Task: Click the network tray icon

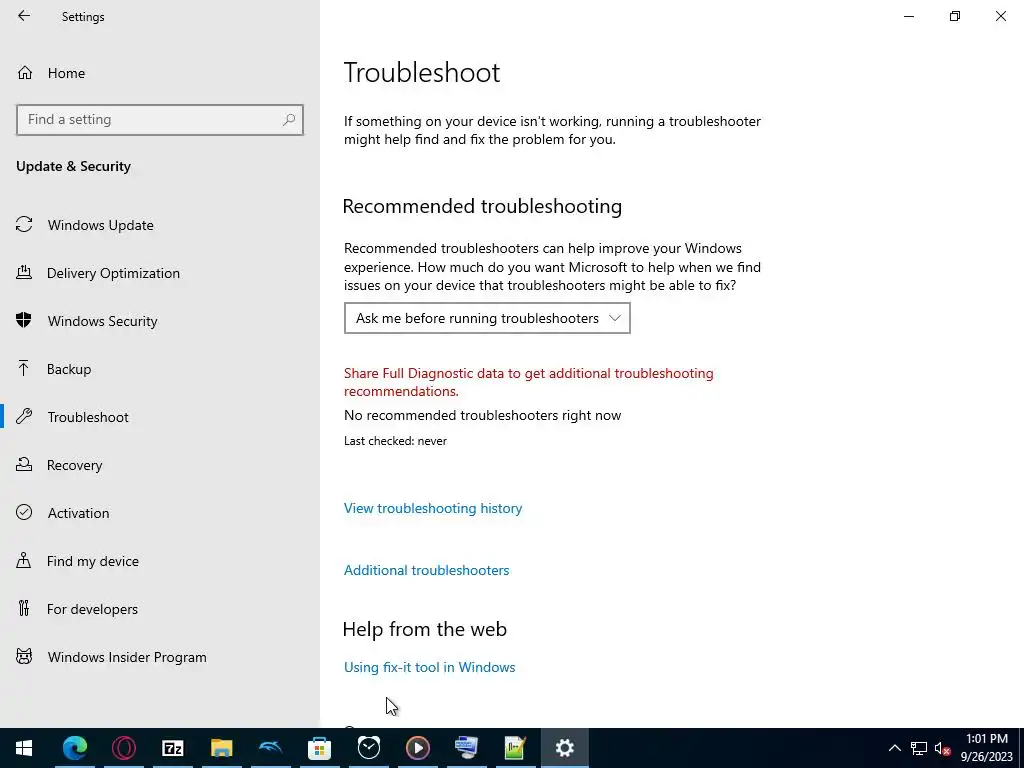Action: 919,748
